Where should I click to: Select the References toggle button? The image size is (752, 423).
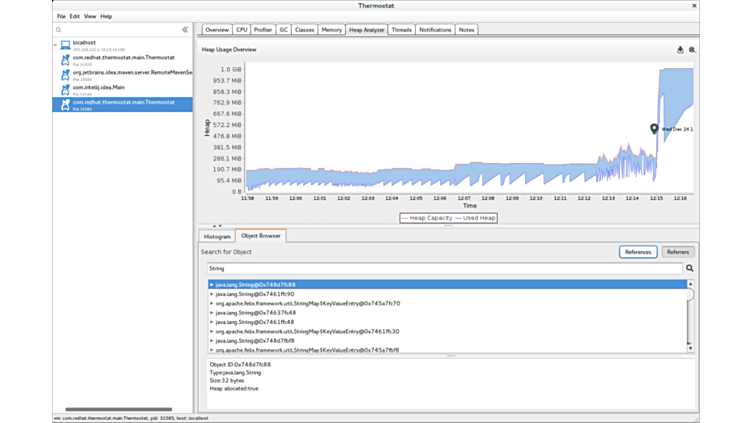[x=638, y=252]
